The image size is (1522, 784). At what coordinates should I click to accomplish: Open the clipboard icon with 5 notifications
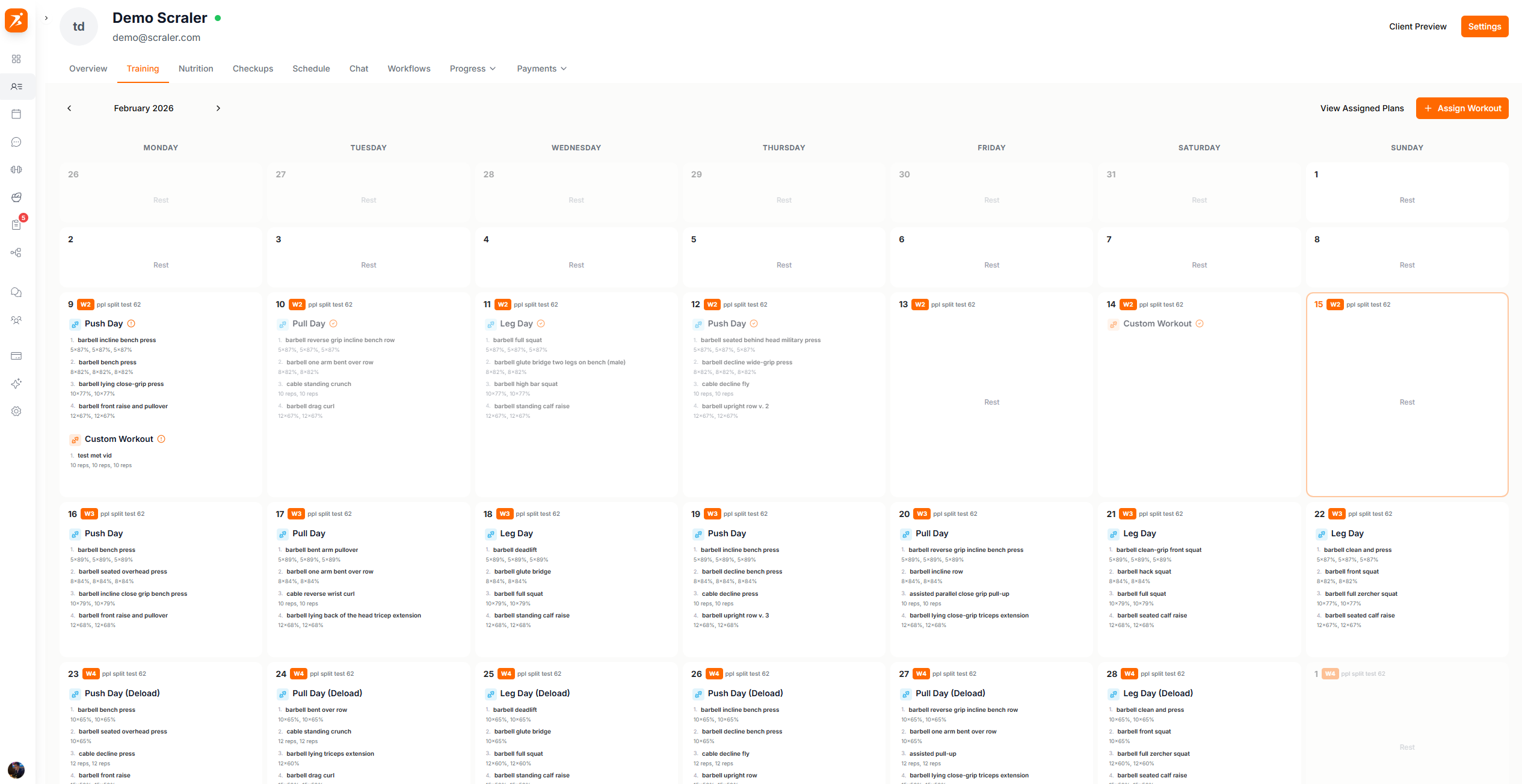point(16,224)
